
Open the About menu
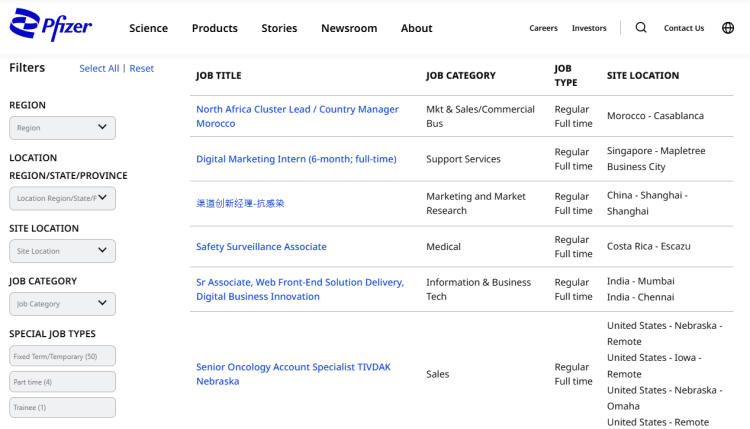pyautogui.click(x=416, y=28)
